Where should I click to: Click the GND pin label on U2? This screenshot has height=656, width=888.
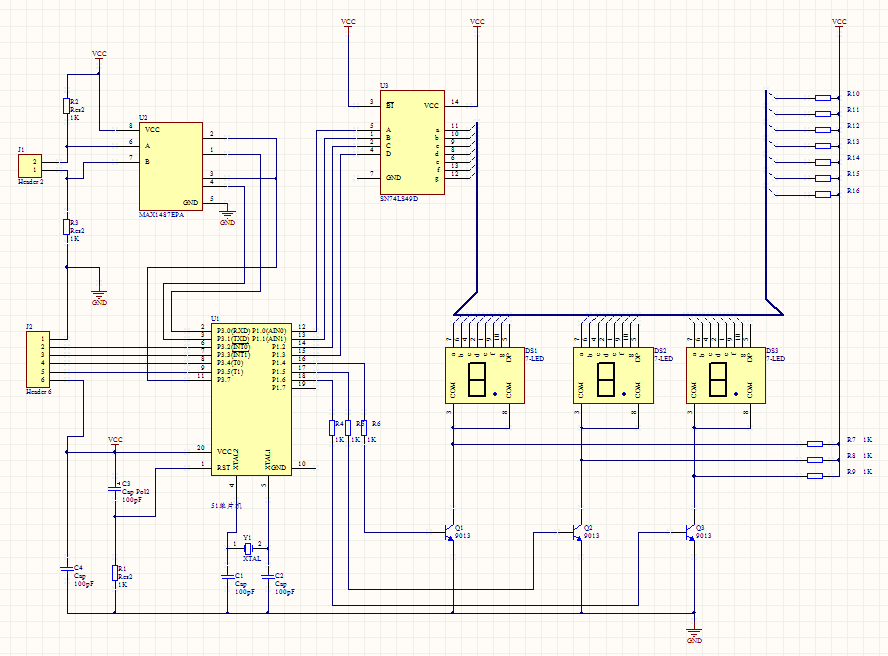pyautogui.click(x=190, y=202)
